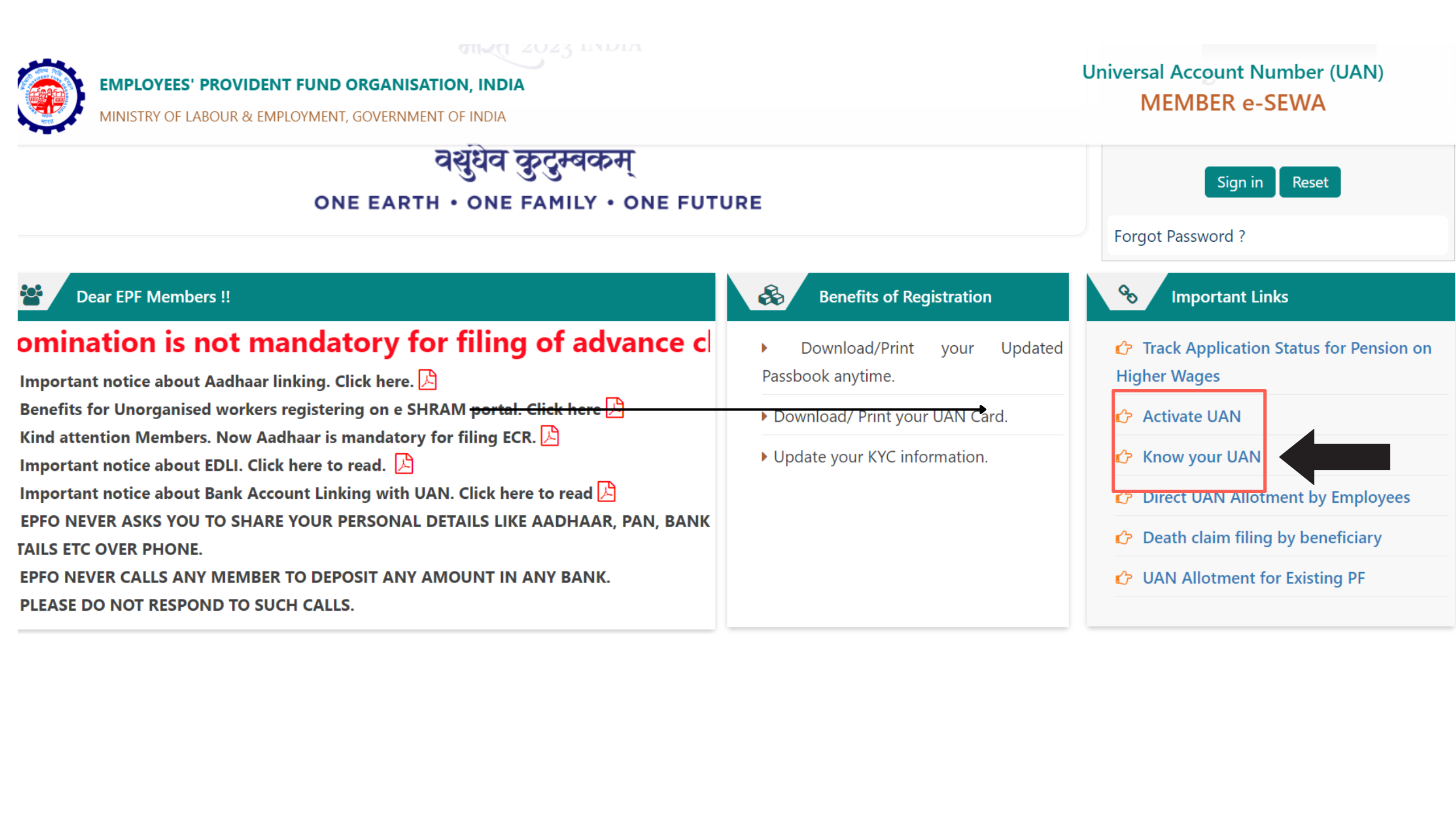
Task: Click the Important Links chain icon
Action: [1128, 294]
